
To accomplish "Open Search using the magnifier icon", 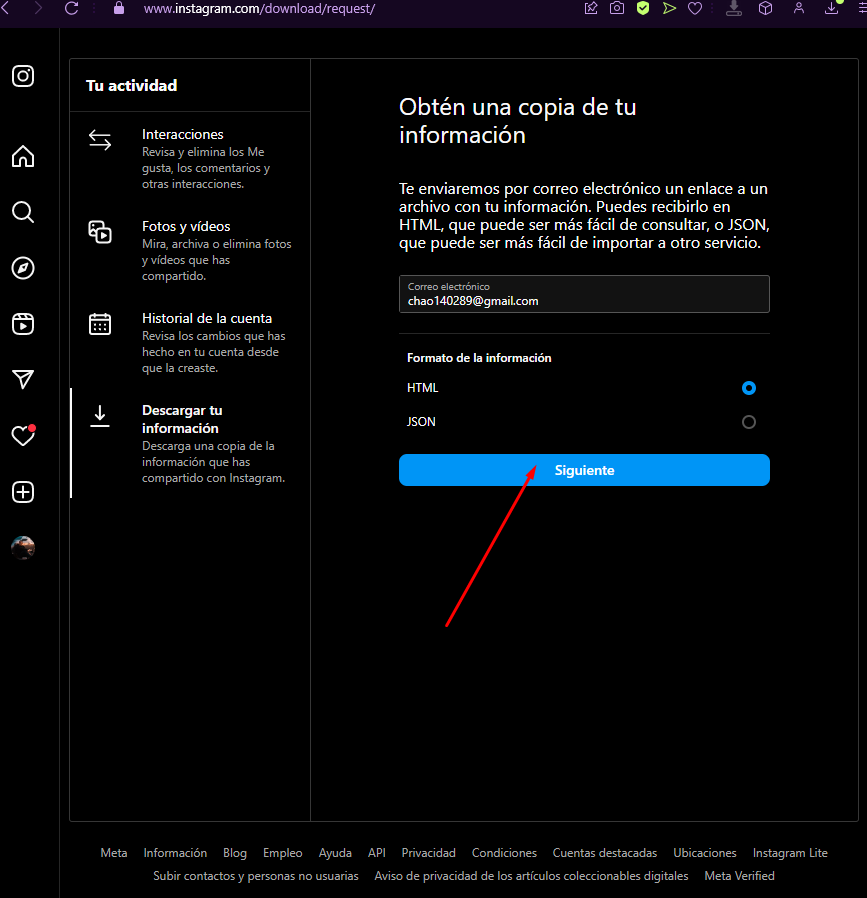I will 23,212.
